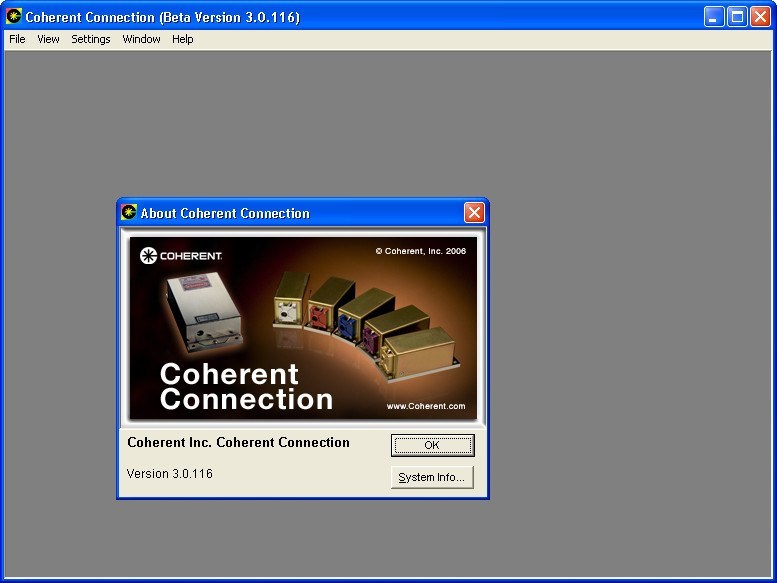Close the About Coherent Connection dialog
This screenshot has height=583, width=777.
coord(474,213)
